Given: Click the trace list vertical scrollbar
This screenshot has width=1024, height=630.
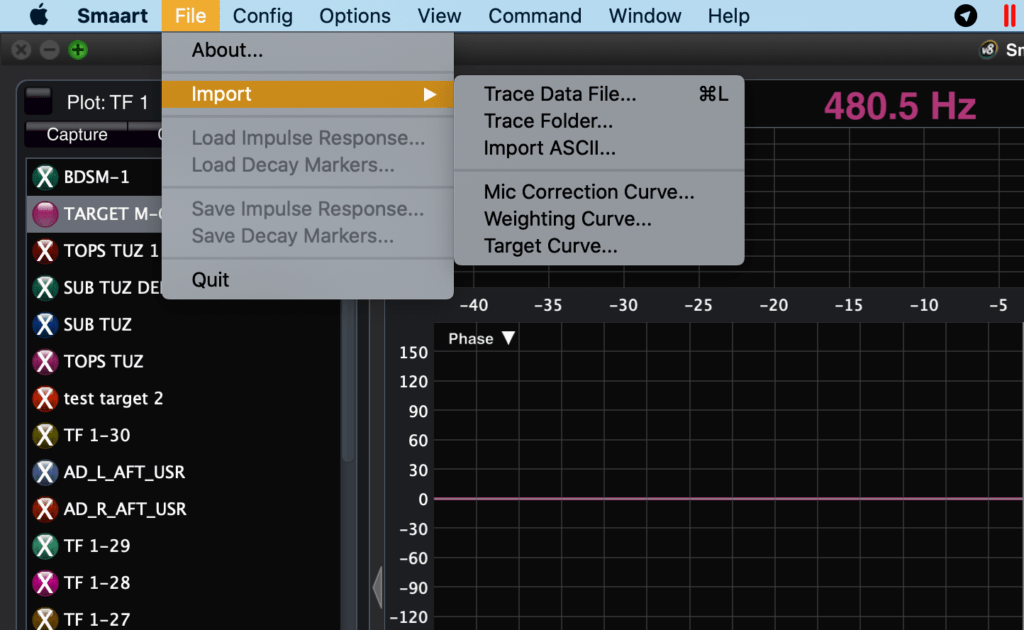Looking at the screenshot, I should point(349,382).
